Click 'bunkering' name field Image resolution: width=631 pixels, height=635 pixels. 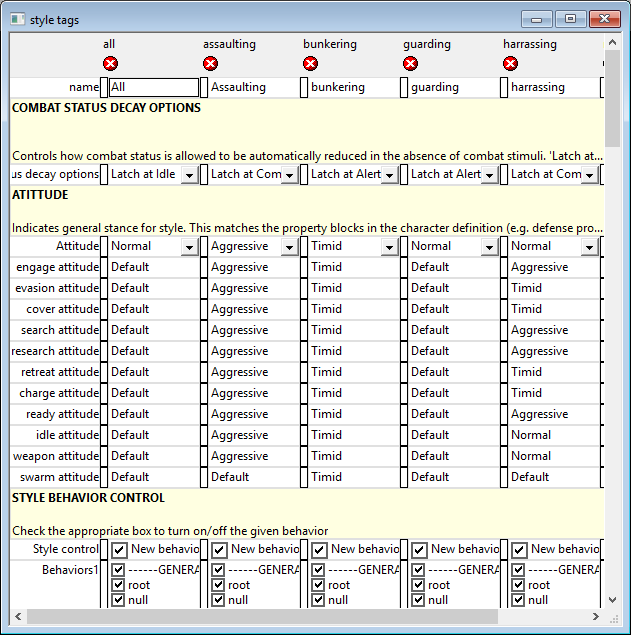tap(354, 87)
